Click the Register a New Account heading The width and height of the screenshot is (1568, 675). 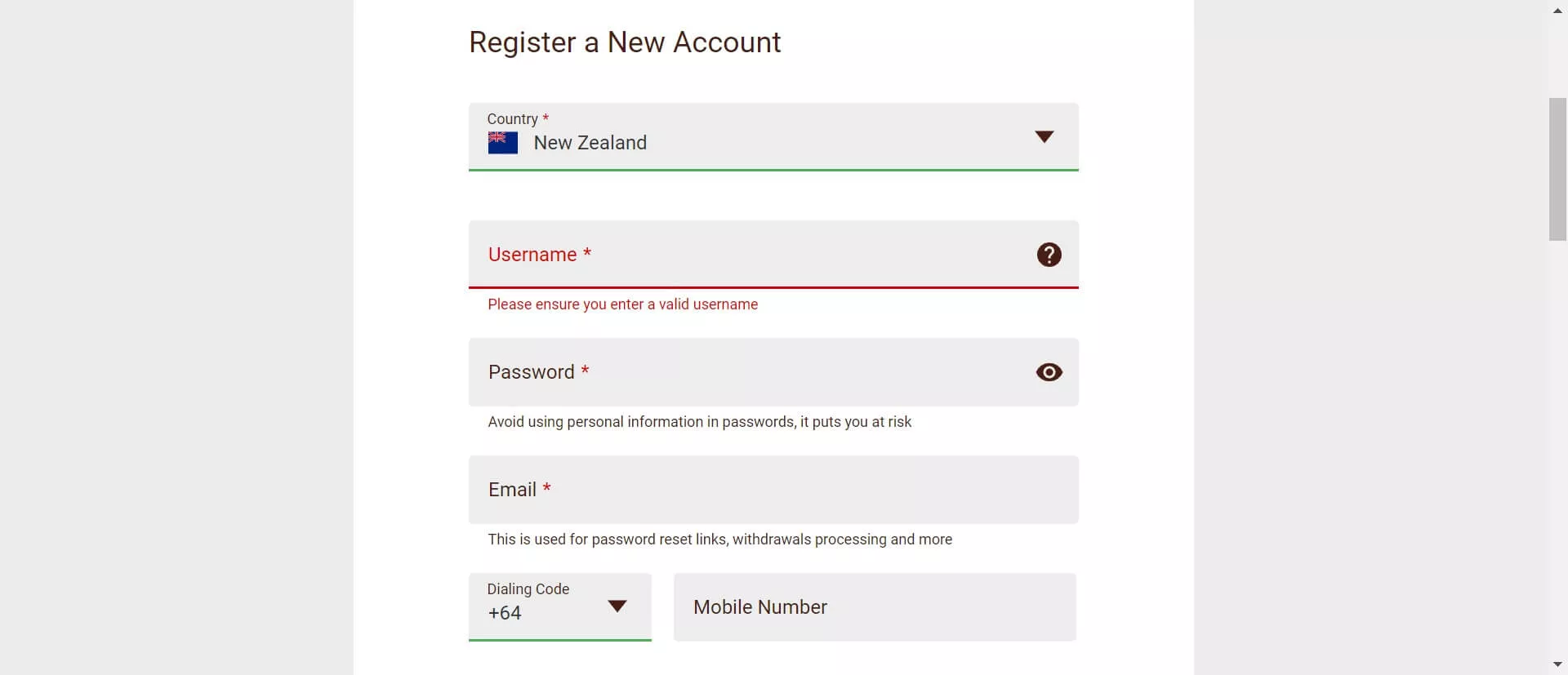625,42
